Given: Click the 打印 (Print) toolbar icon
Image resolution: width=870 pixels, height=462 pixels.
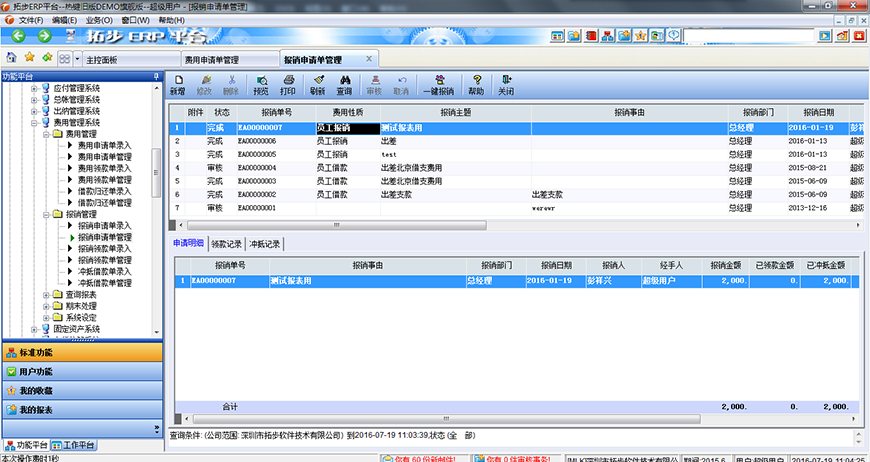Looking at the screenshot, I should pos(287,84).
